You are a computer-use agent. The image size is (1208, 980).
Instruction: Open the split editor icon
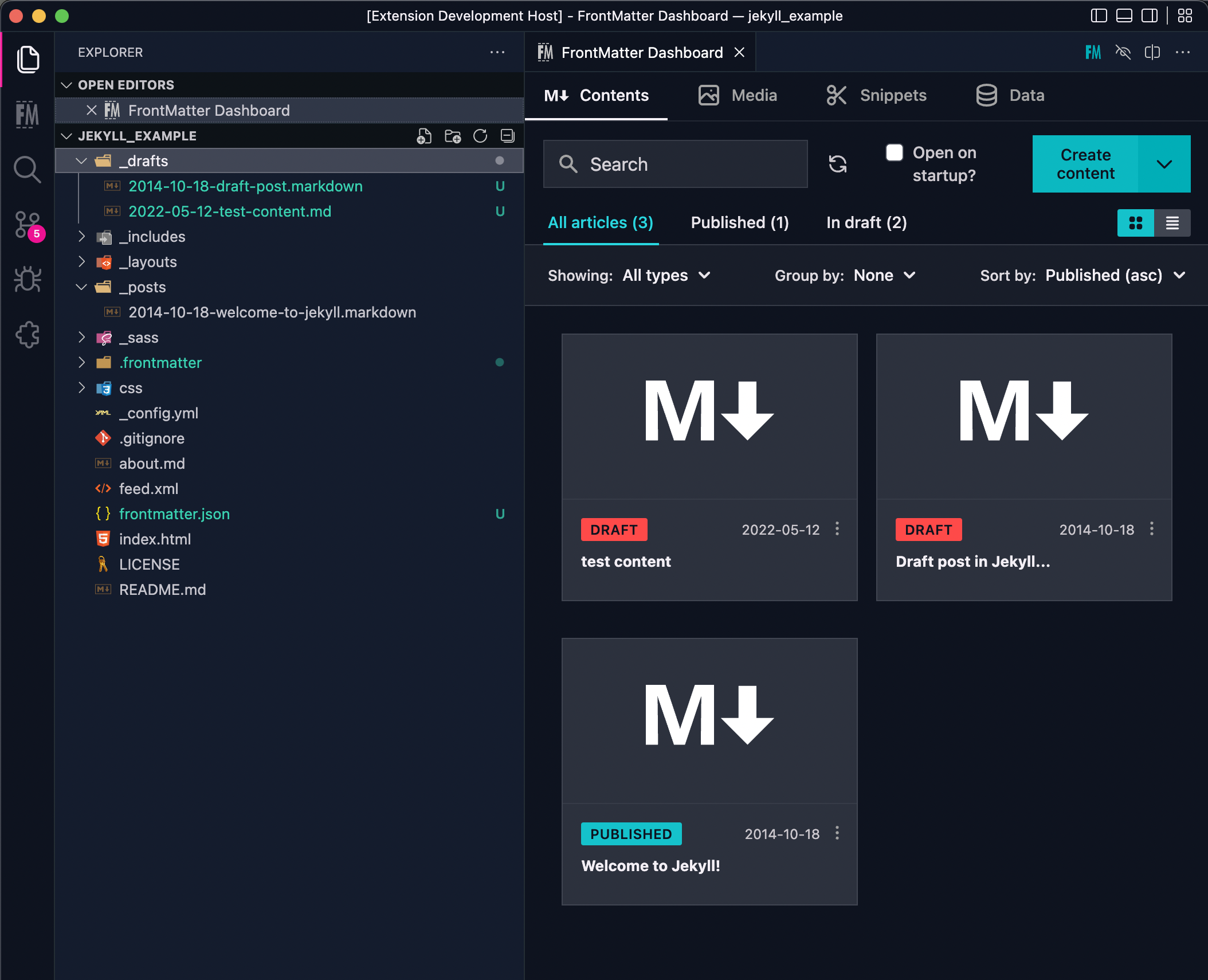coord(1152,52)
